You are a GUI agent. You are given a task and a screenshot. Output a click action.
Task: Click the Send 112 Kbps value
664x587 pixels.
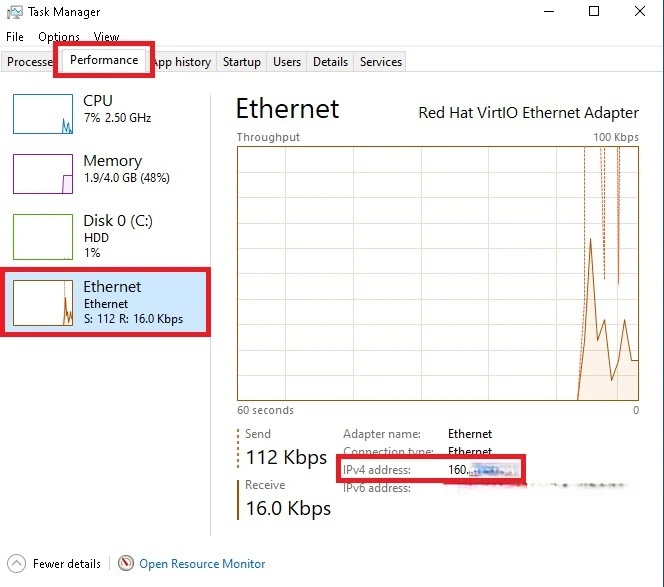point(286,457)
